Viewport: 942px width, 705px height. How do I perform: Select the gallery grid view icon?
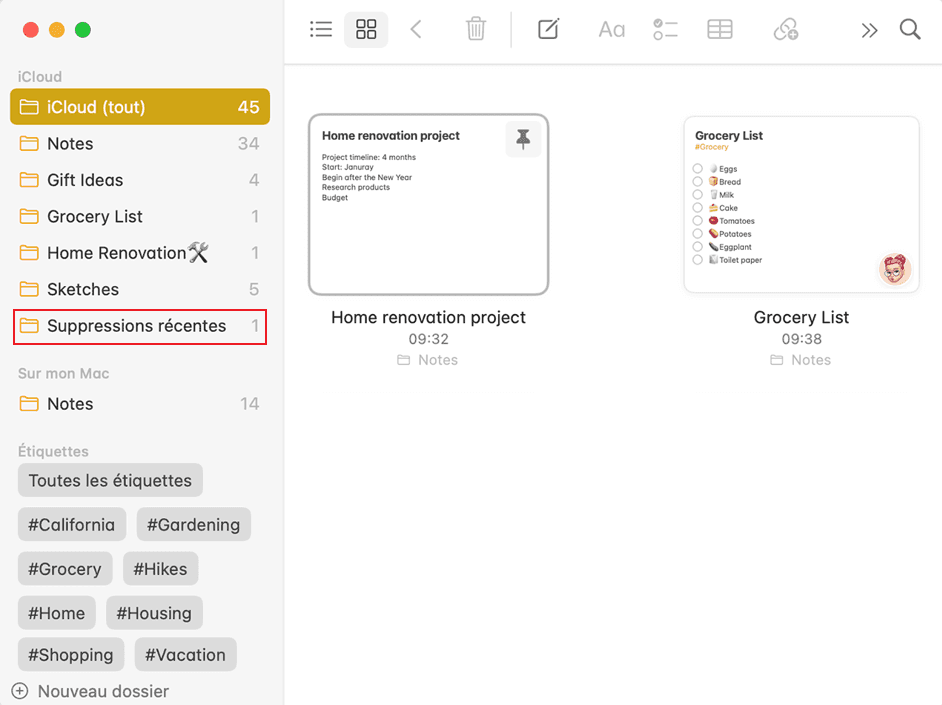(366, 30)
